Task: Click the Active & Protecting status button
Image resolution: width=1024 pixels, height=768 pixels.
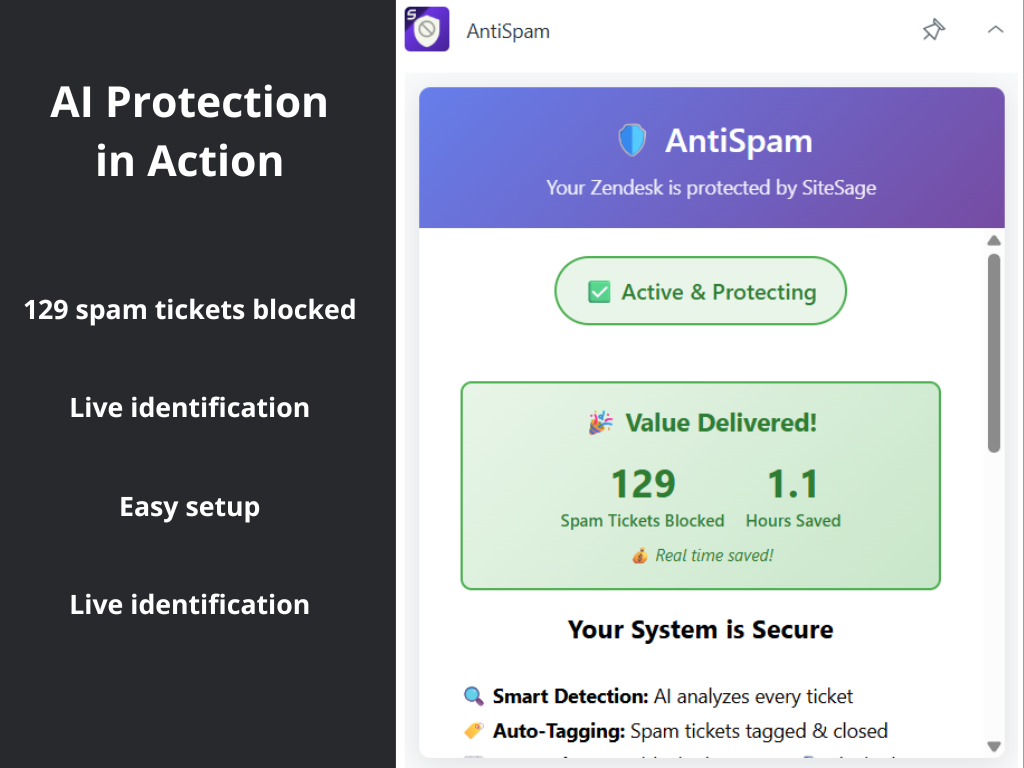Action: click(700, 291)
